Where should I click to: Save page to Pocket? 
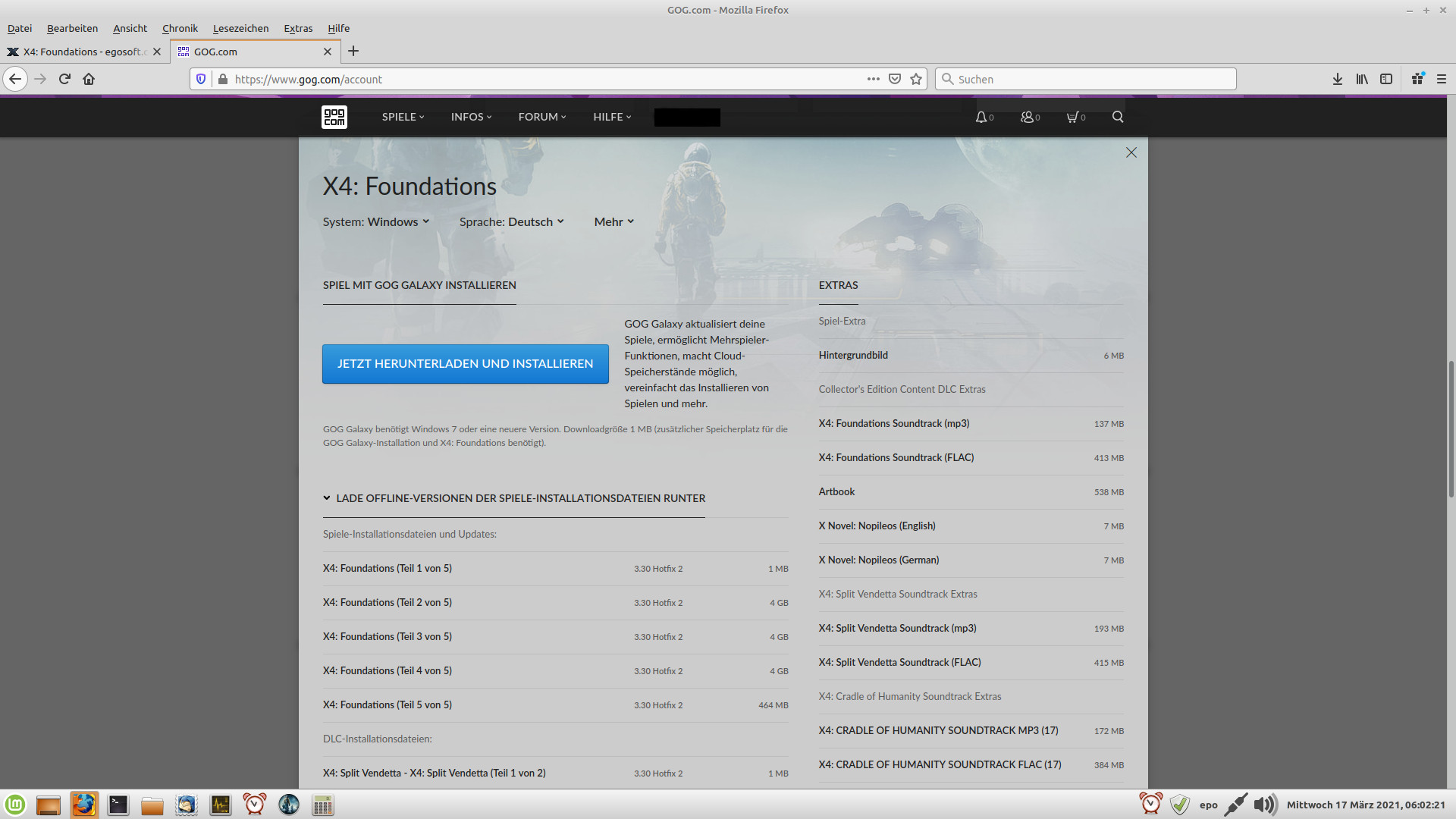point(895,79)
